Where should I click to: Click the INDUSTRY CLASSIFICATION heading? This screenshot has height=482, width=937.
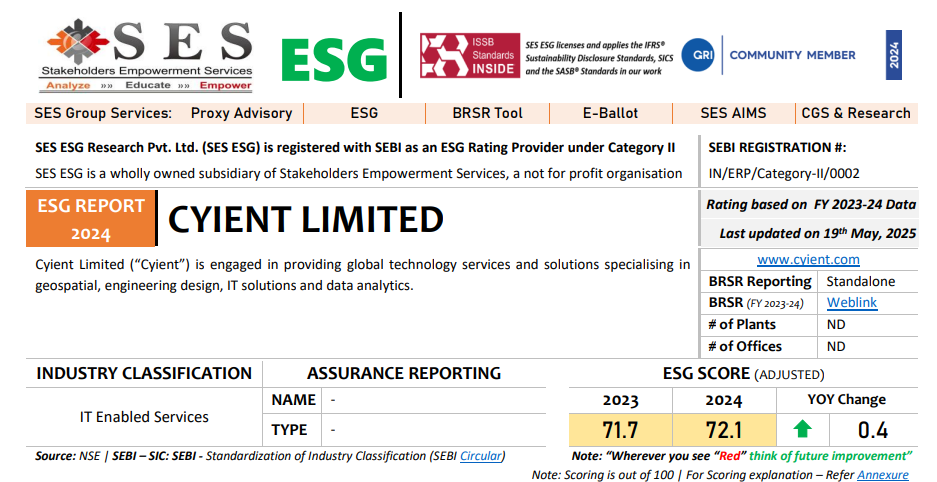tap(144, 373)
